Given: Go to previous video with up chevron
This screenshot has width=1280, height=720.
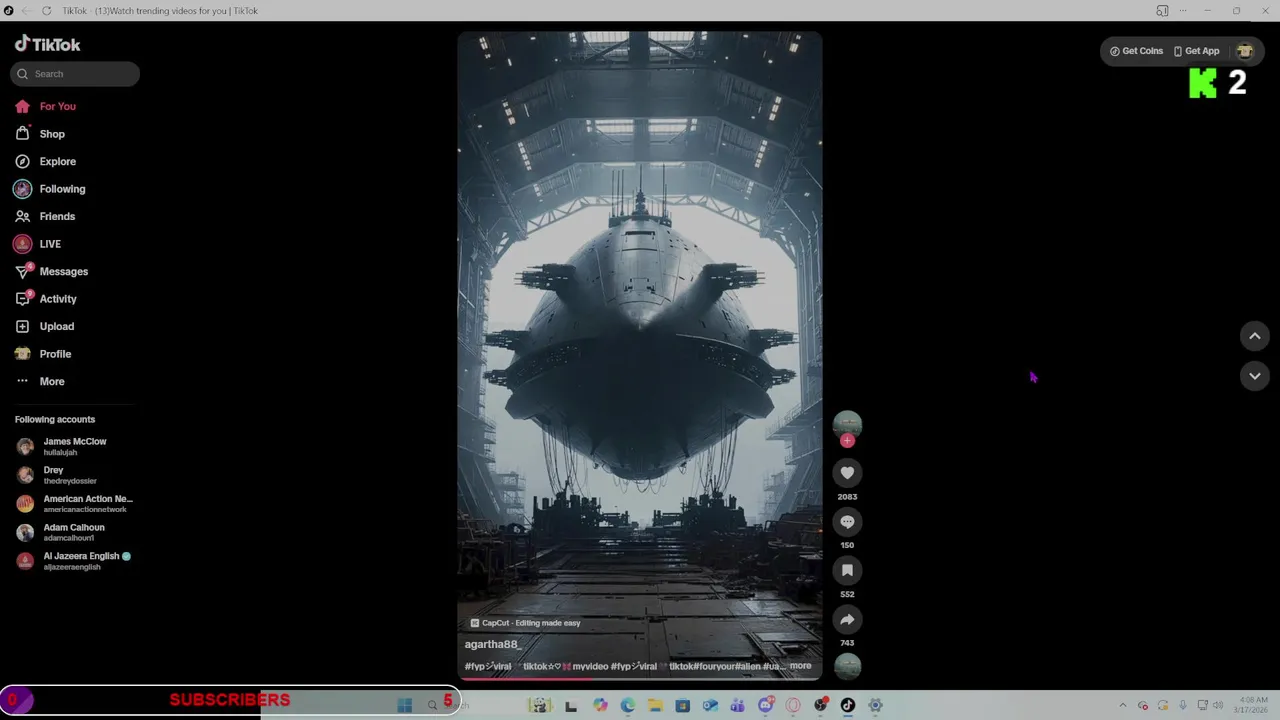Looking at the screenshot, I should [1254, 336].
